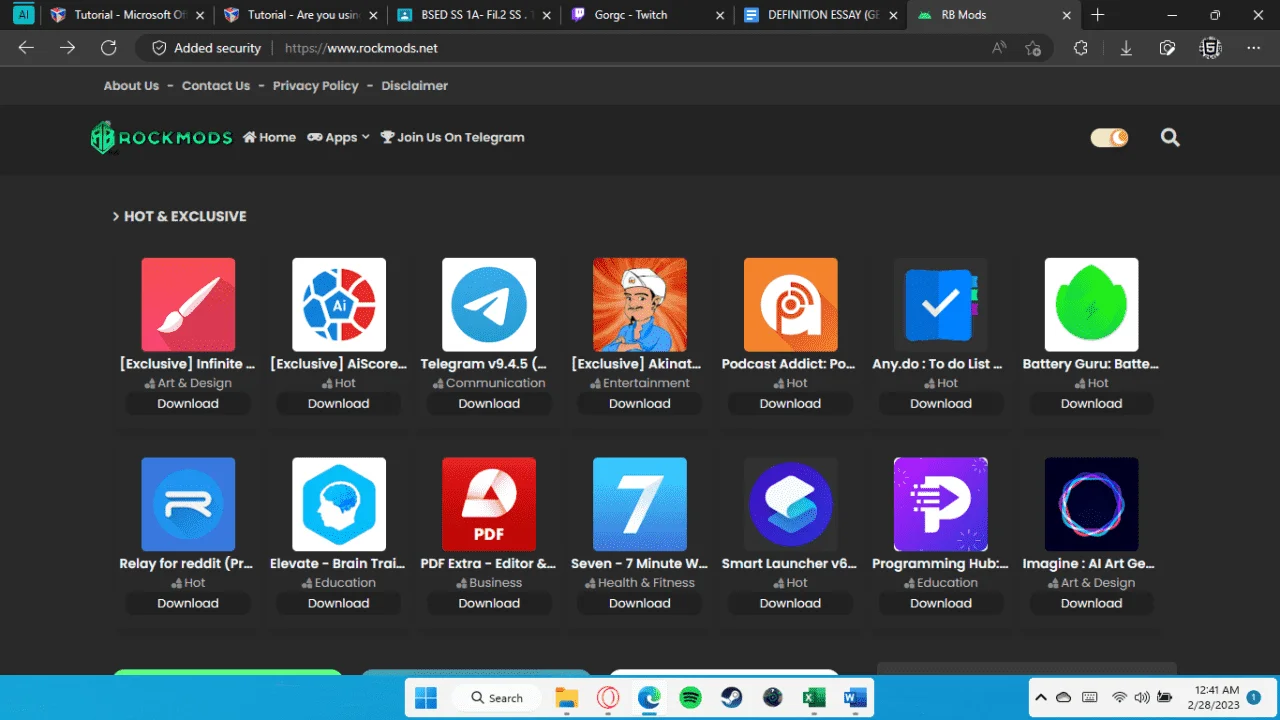
Task: Open the Seven 7 Minute Workout icon
Action: (640, 505)
